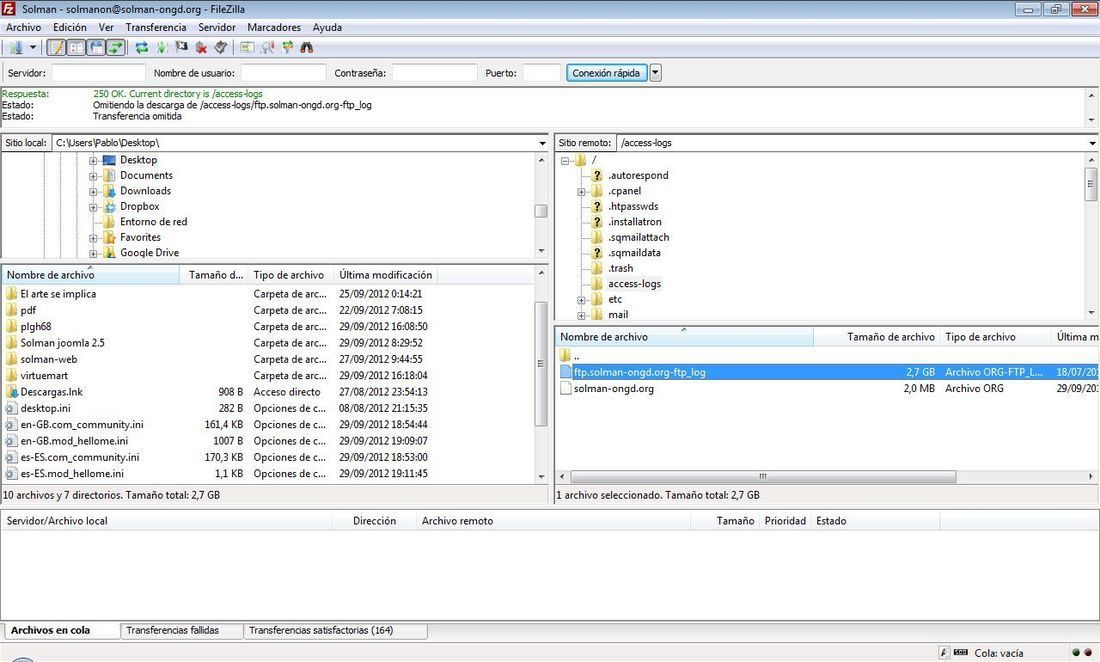
Task: Open the Sitio local path dropdown
Action: (542, 143)
